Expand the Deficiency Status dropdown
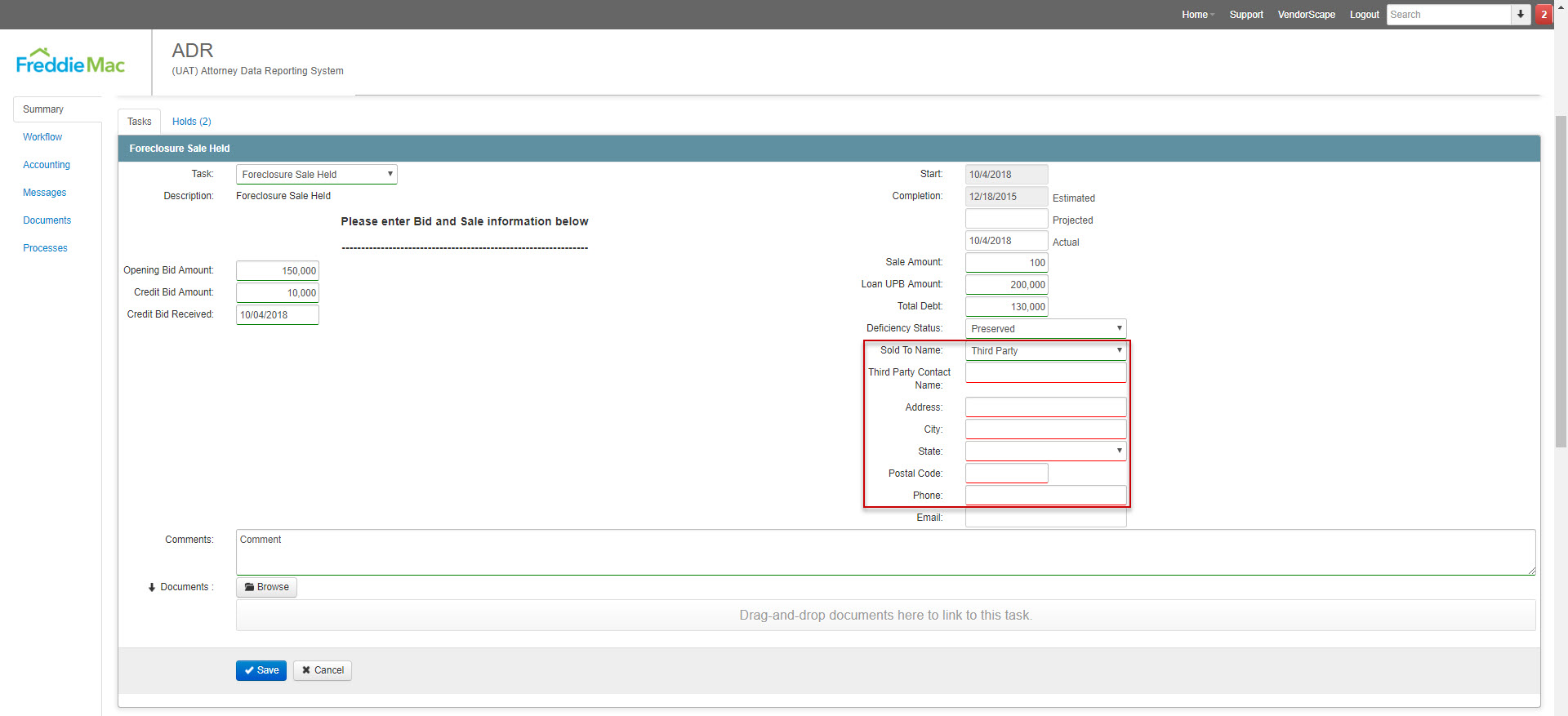The image size is (1568, 716). pos(1046,329)
